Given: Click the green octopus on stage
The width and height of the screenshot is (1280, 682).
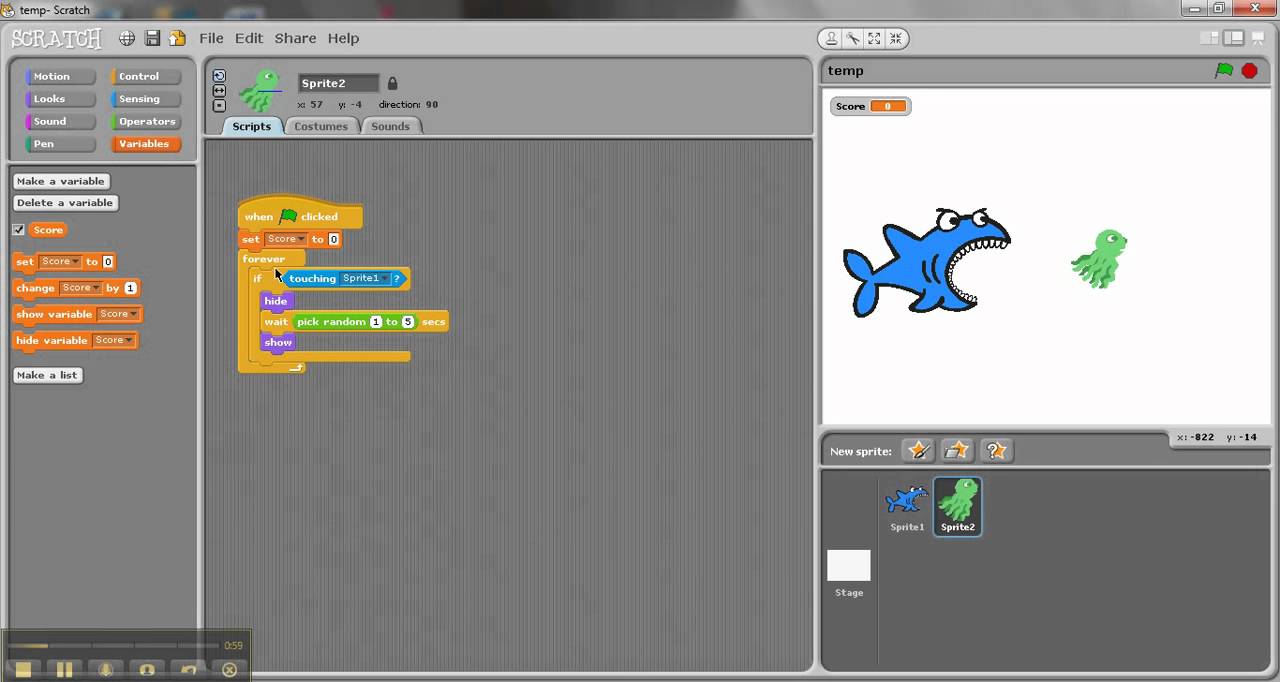Looking at the screenshot, I should (x=1100, y=258).
